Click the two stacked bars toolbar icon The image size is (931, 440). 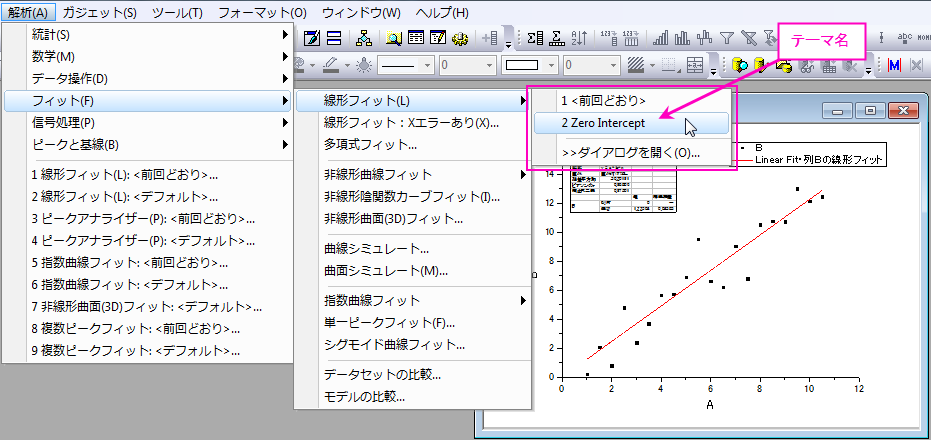coord(334,39)
